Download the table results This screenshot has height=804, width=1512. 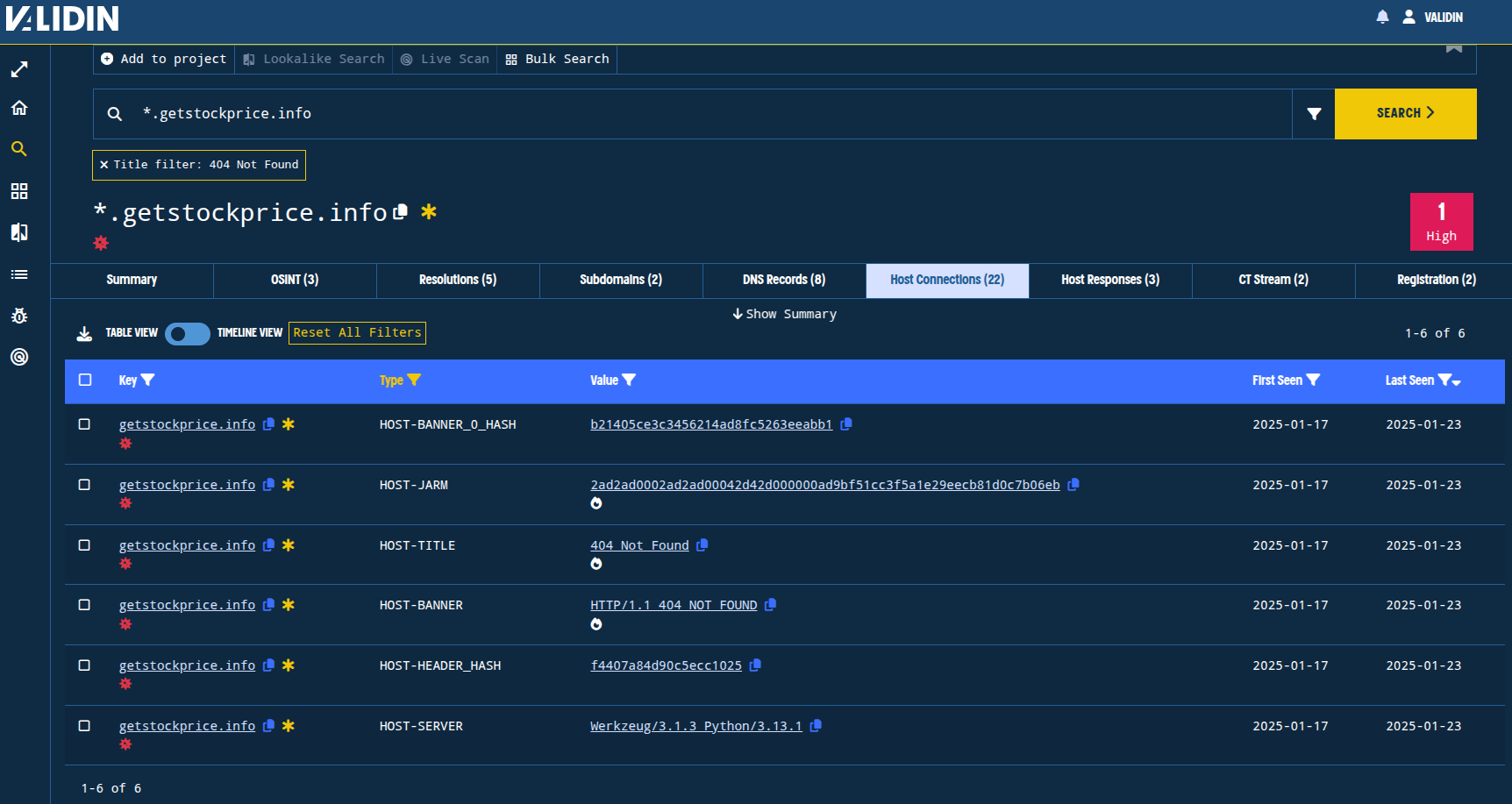coord(84,333)
